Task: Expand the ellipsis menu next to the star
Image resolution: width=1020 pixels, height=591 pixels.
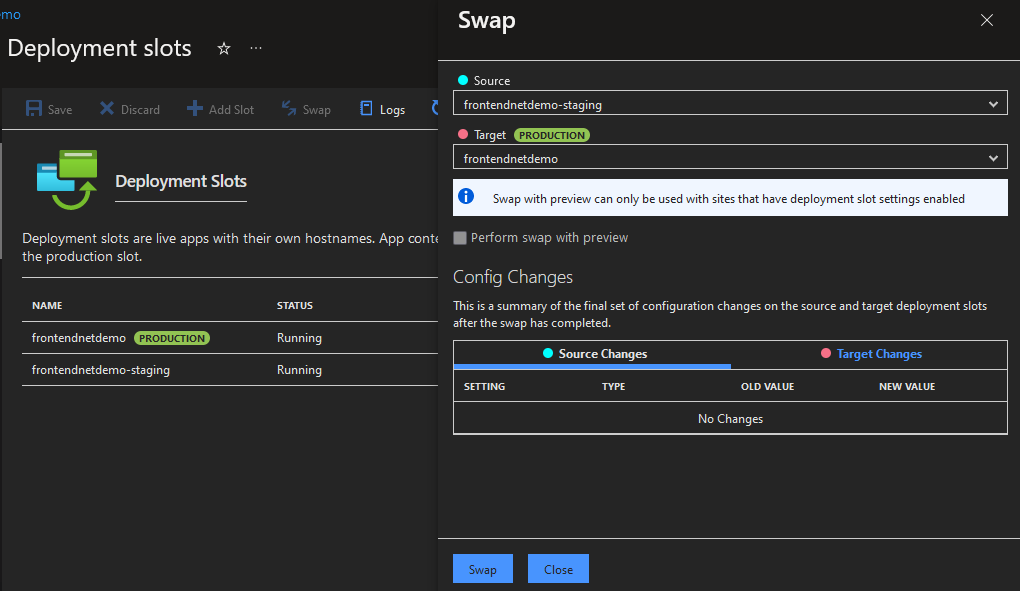Action: (x=255, y=47)
